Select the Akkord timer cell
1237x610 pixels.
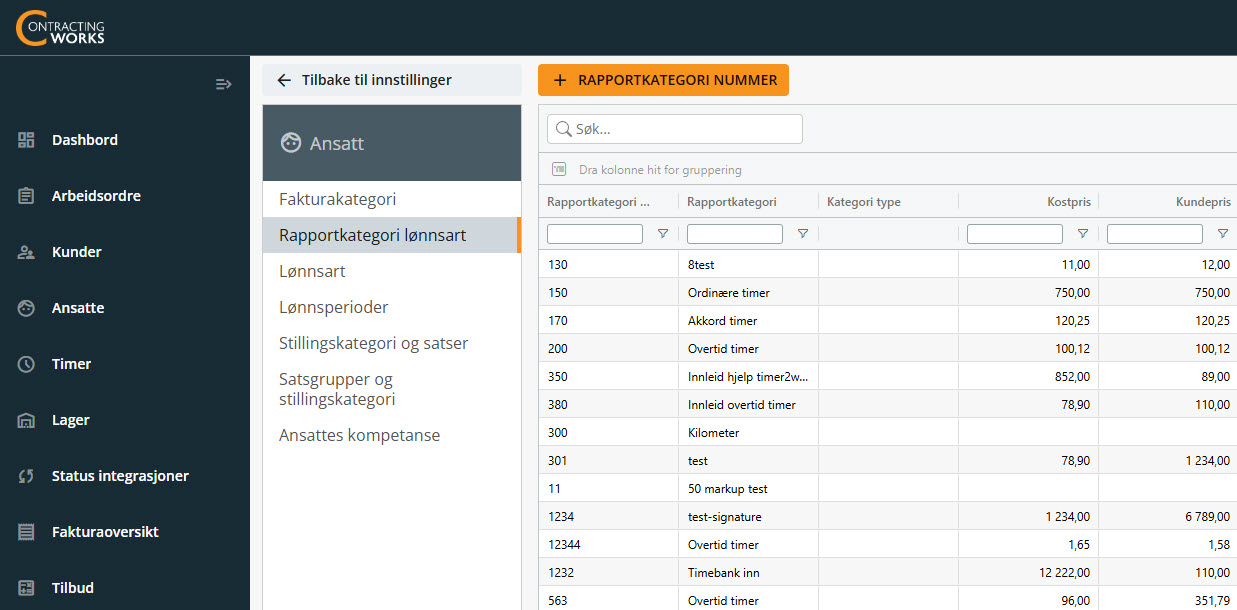point(748,321)
